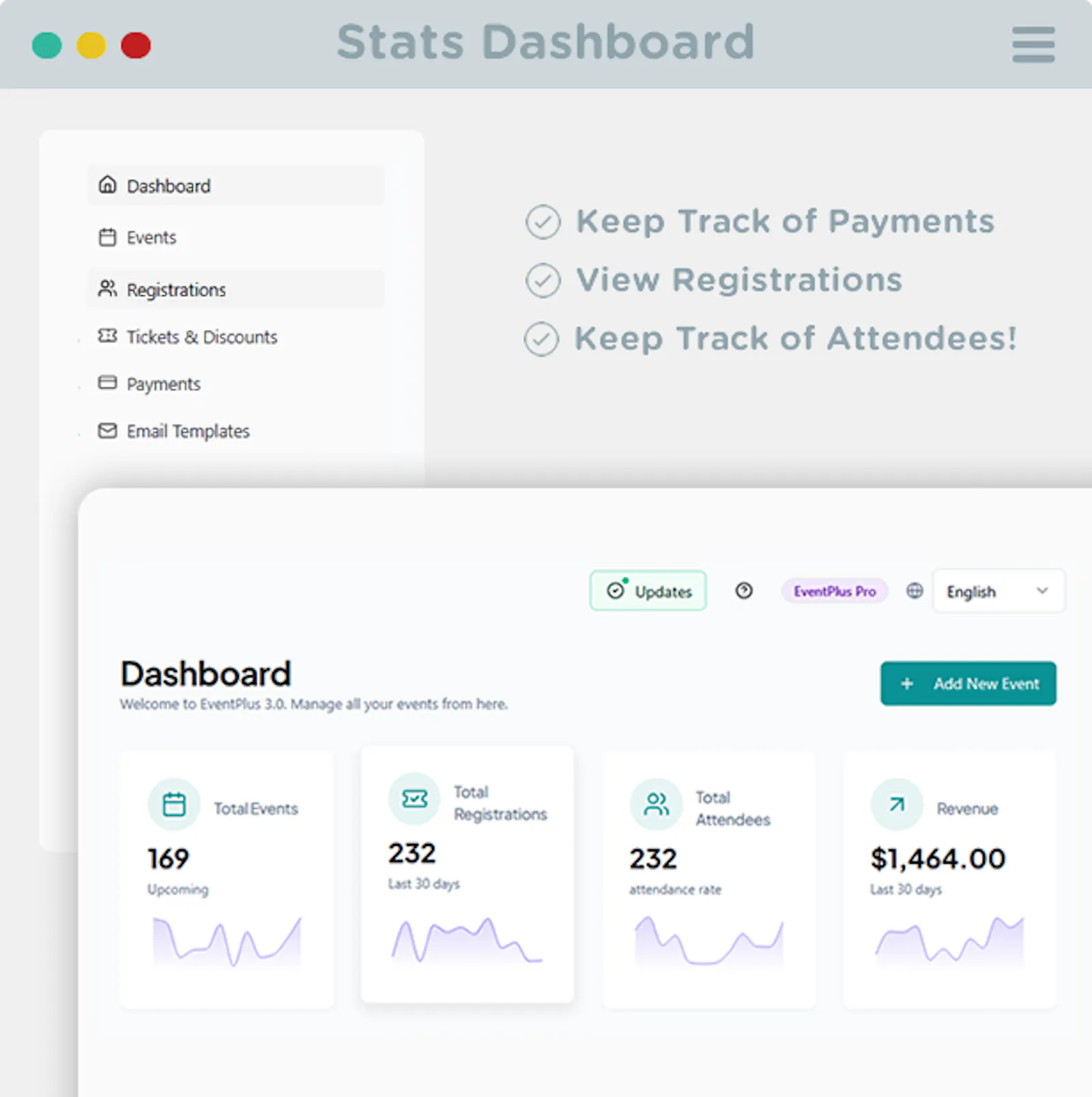Click the Revenue arrow icon
This screenshot has height=1097, width=1092.
click(x=897, y=804)
